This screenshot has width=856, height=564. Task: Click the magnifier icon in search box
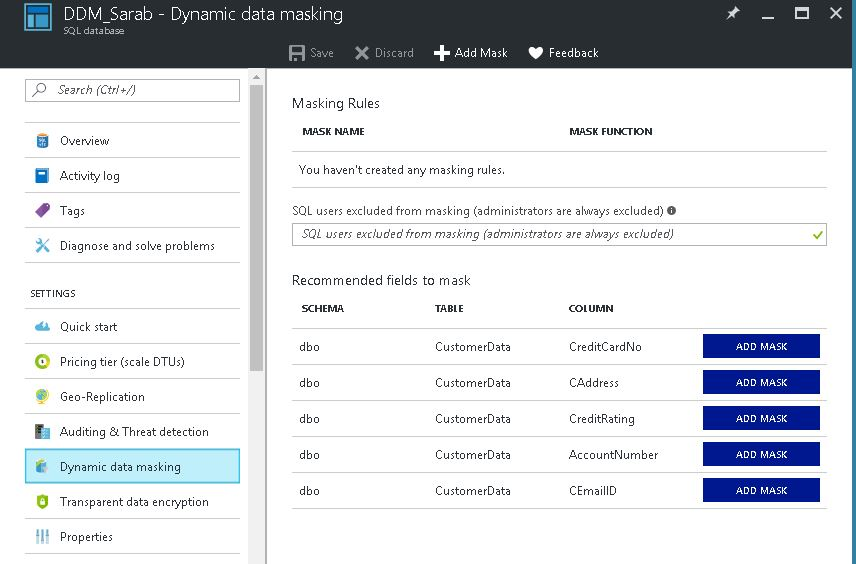click(39, 90)
